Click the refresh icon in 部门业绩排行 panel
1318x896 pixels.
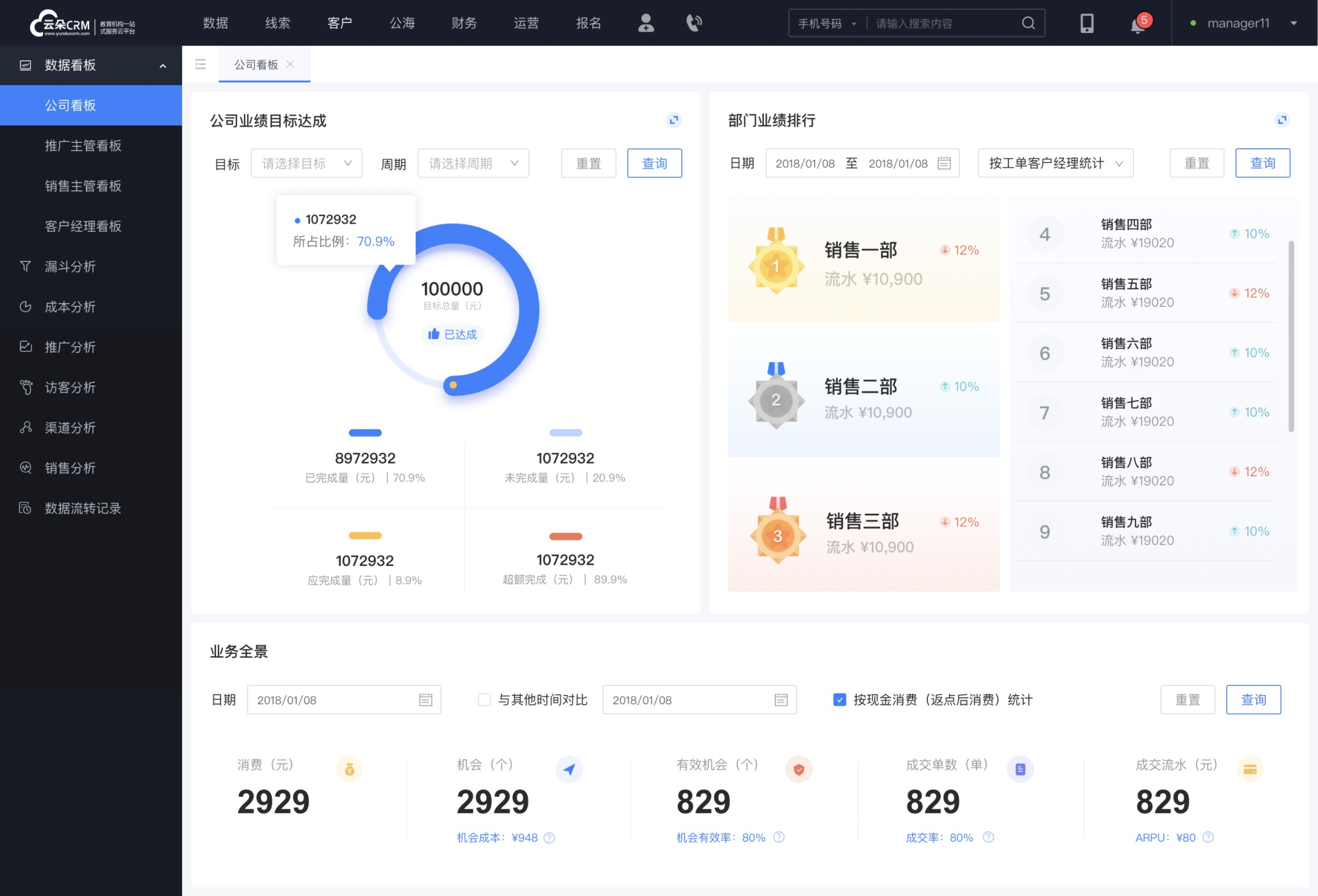point(1281,120)
